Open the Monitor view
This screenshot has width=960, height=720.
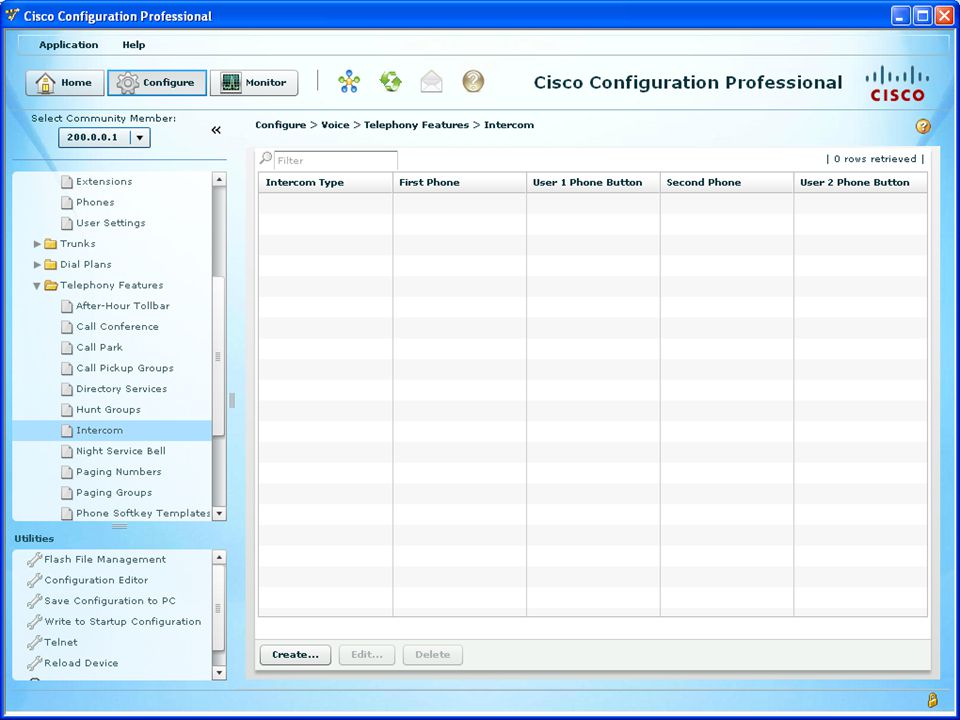point(254,83)
